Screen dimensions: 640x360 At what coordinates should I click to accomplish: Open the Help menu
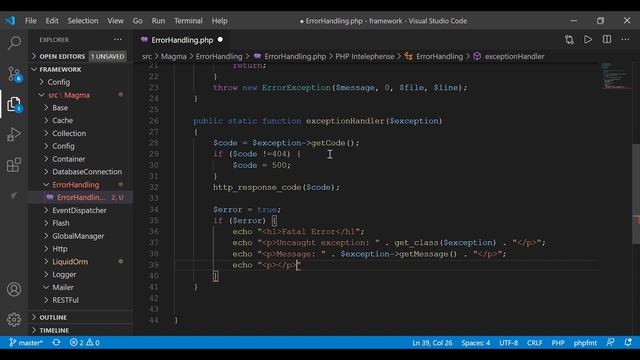220,21
